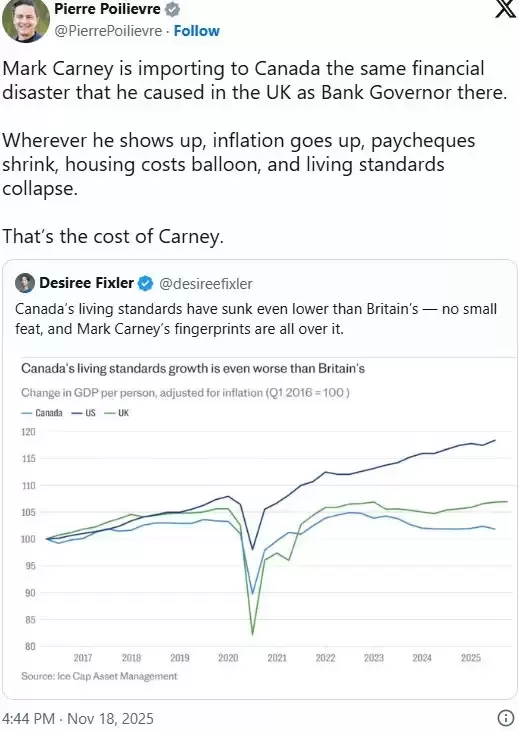Open Desiree Fixler's avatar

[25, 283]
